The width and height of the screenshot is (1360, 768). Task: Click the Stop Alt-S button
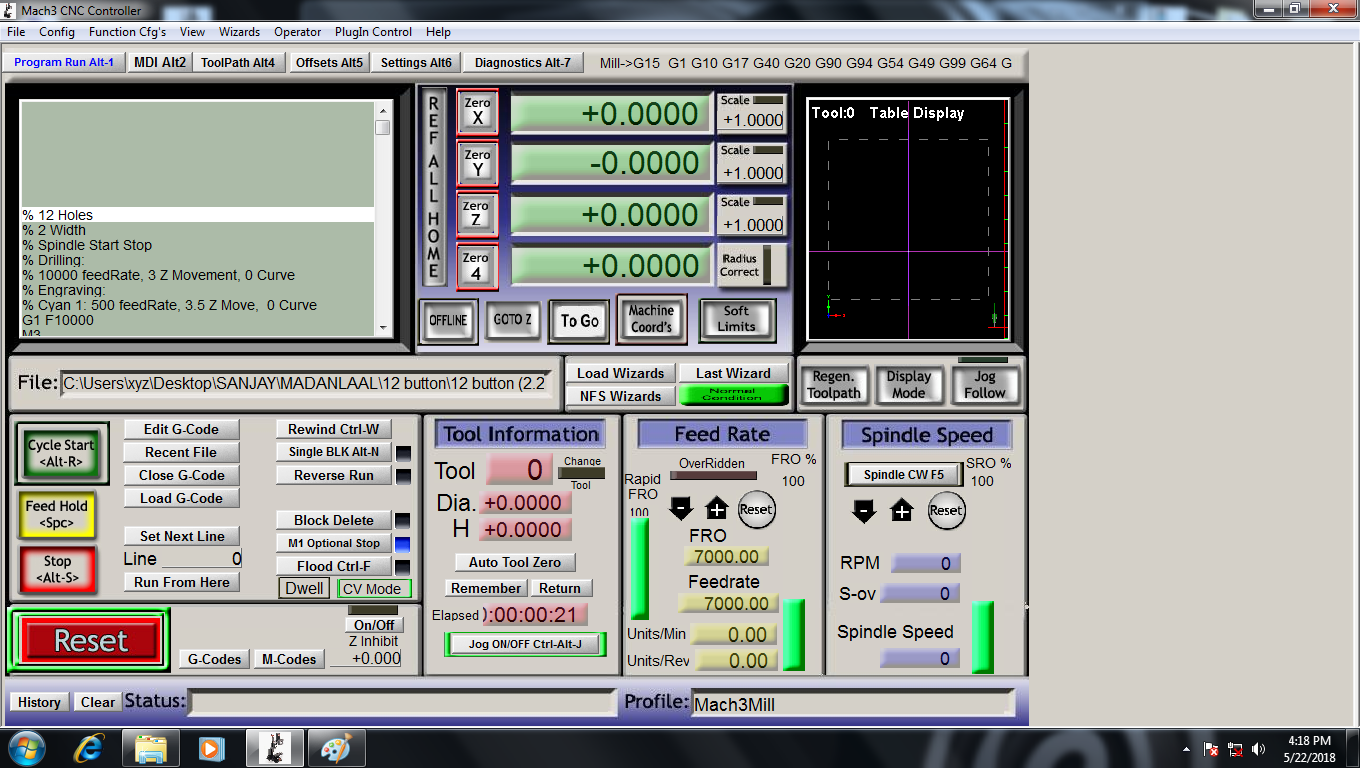point(57,569)
